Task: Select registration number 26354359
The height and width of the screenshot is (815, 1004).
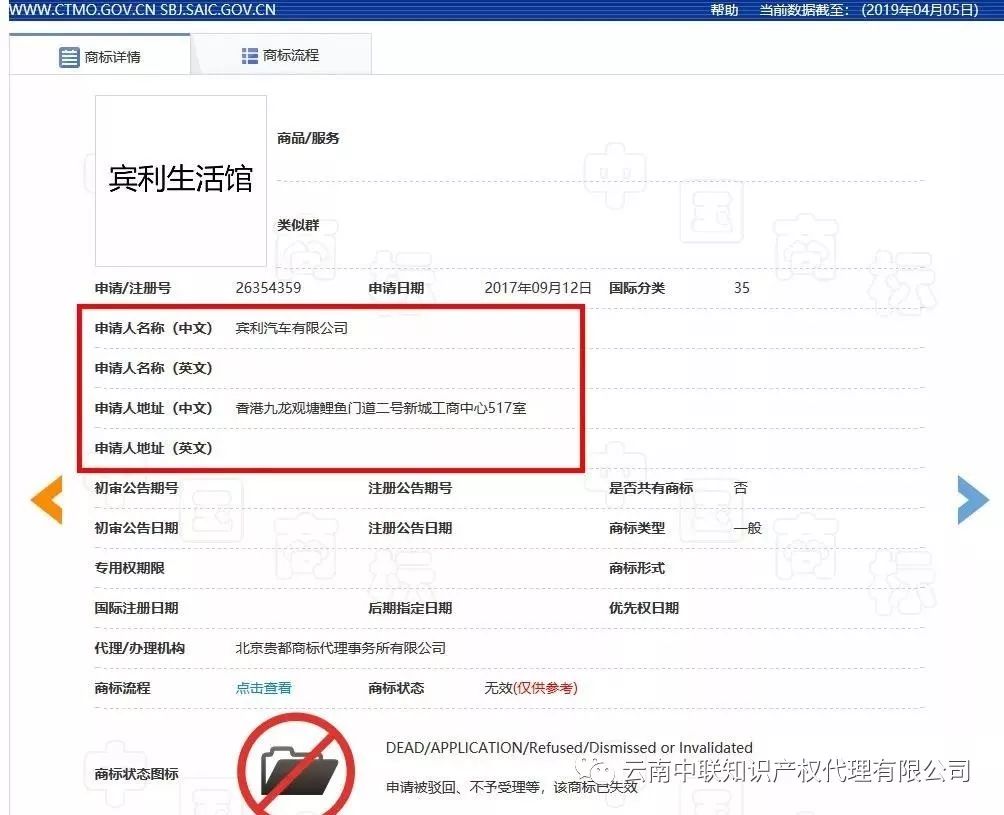Action: [268, 287]
